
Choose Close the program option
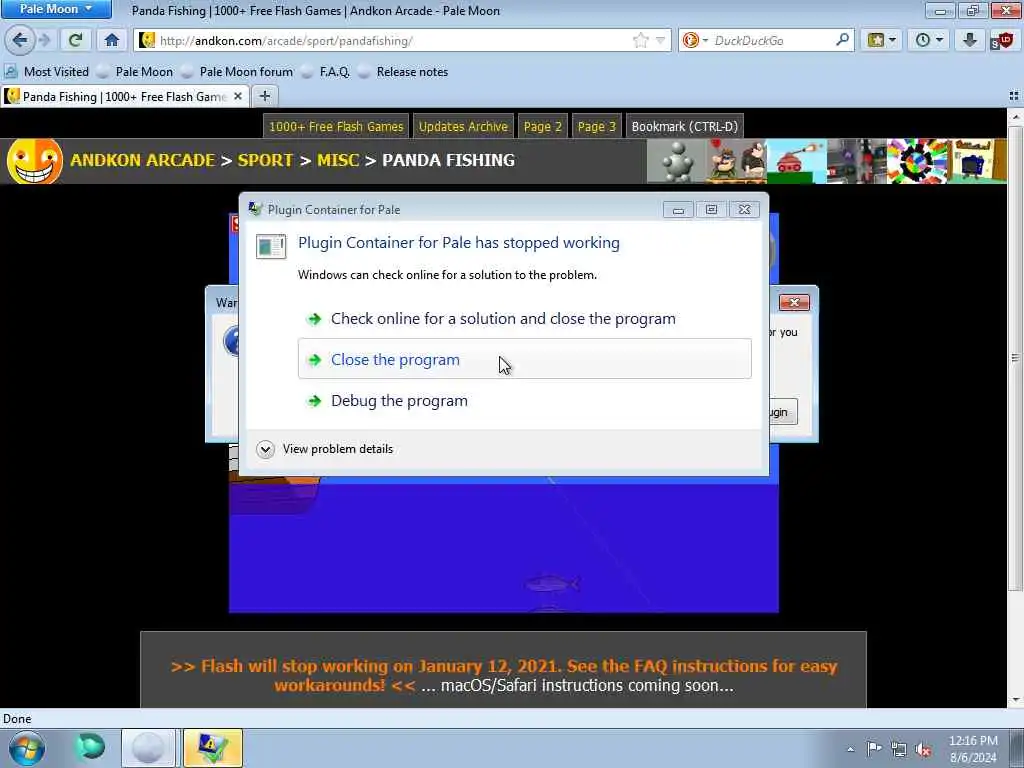[524, 359]
